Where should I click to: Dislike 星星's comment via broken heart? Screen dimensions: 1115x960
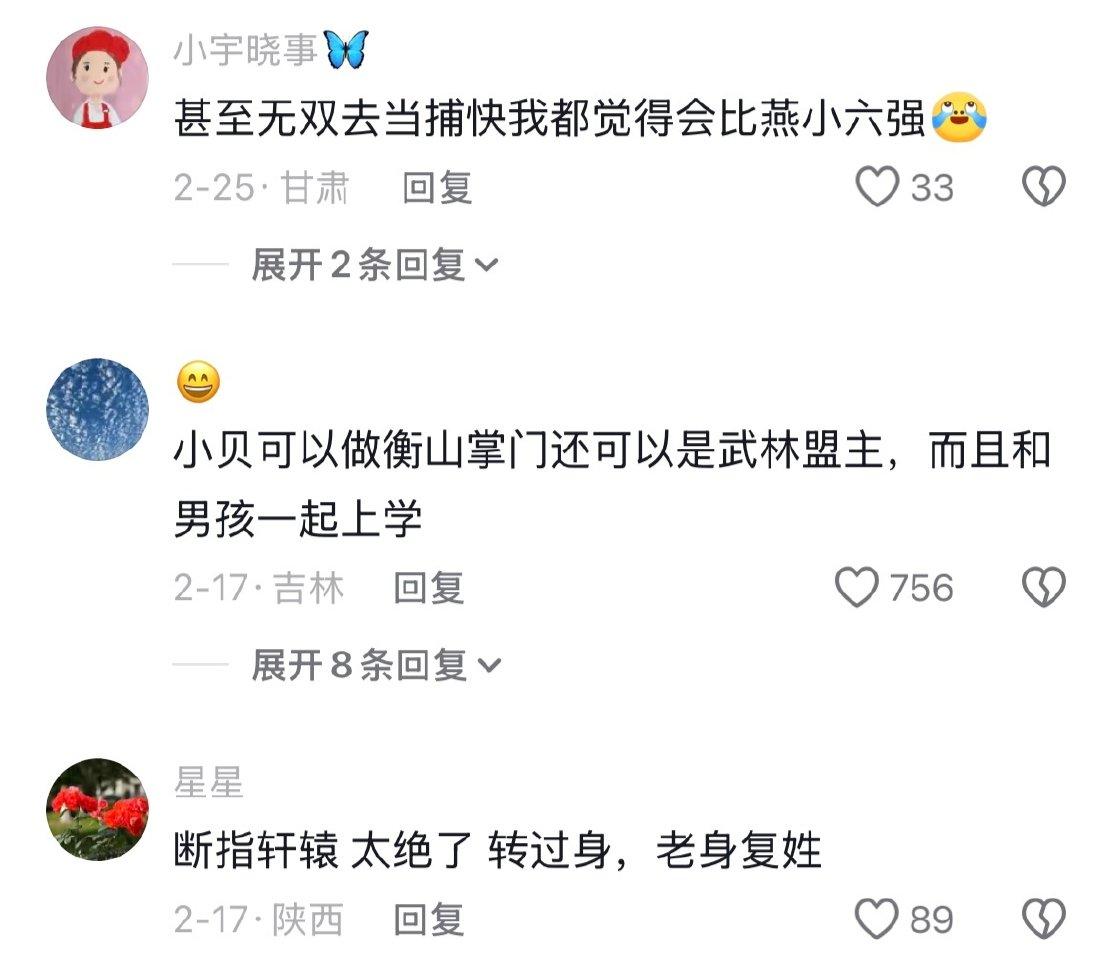click(1043, 919)
